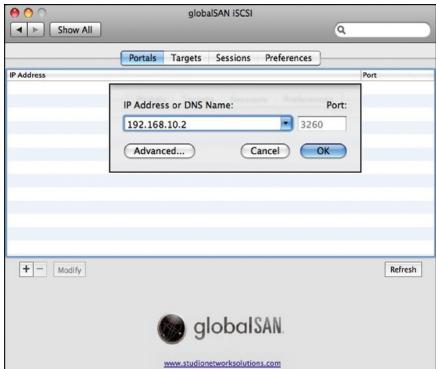Go back with the left arrow button
Screen dimensions: 436x369
point(19,30)
